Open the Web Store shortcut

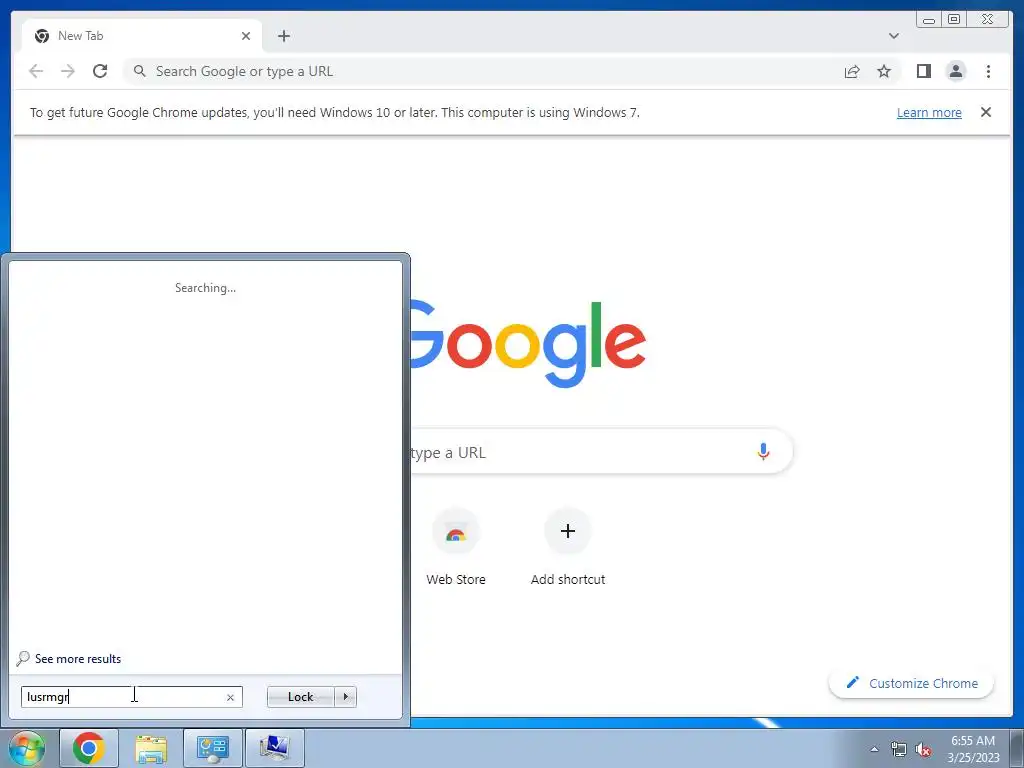coord(456,548)
